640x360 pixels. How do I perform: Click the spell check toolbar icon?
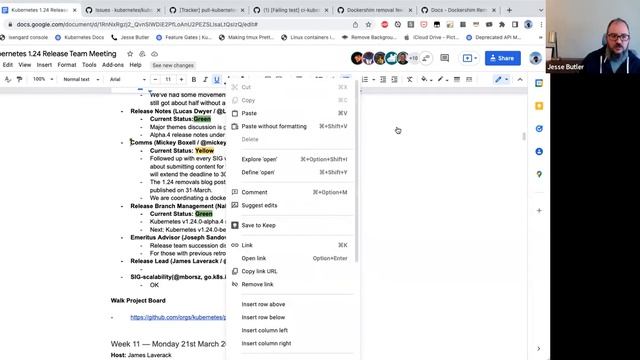(8, 80)
